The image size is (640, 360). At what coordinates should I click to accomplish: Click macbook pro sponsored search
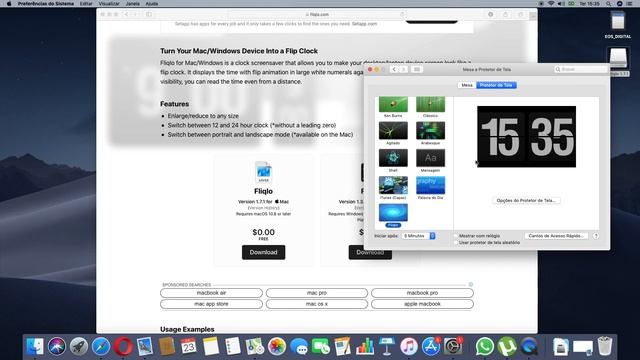(422, 293)
